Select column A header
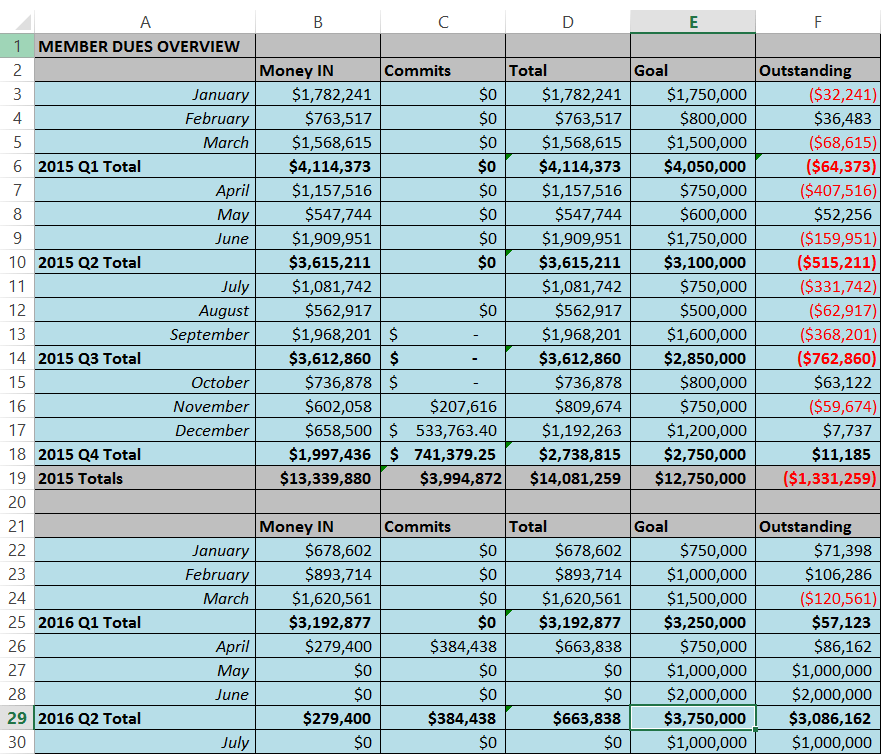The width and height of the screenshot is (881, 754). [x=145, y=21]
